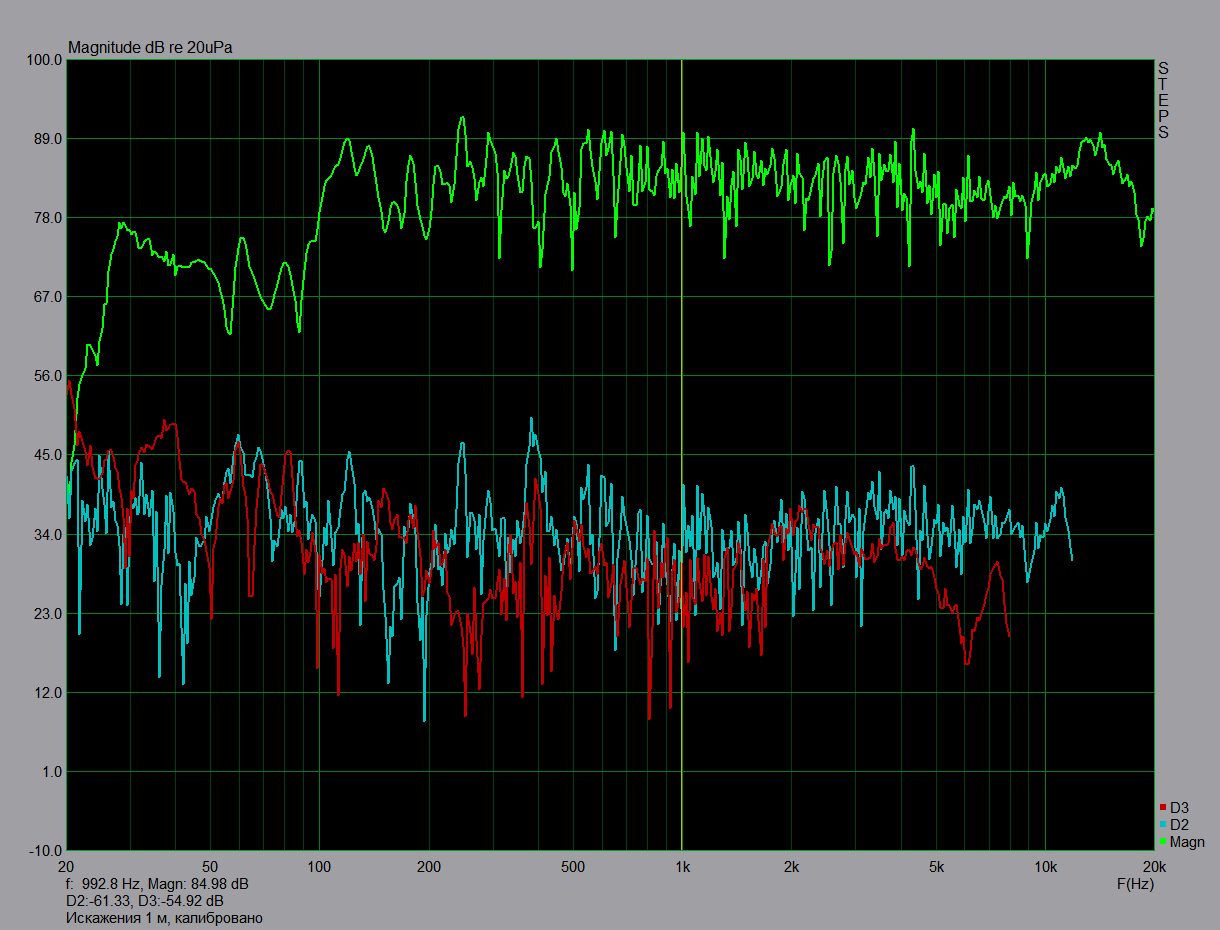Click the 5k frequency axis label
The image size is (1220, 930).
pos(936,866)
